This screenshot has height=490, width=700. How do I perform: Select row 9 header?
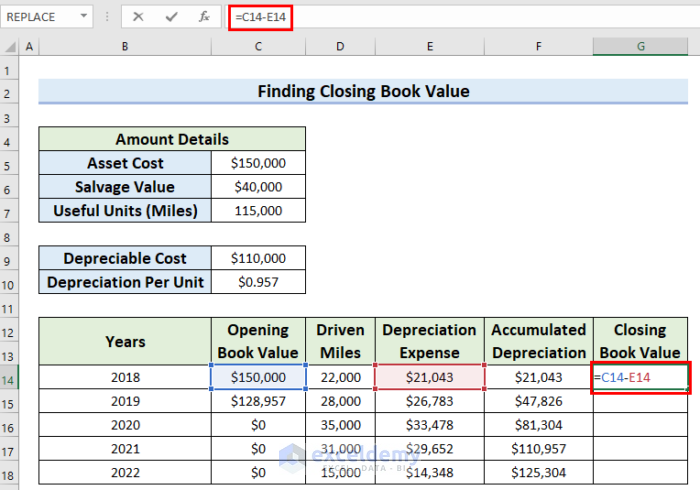tap(9, 258)
